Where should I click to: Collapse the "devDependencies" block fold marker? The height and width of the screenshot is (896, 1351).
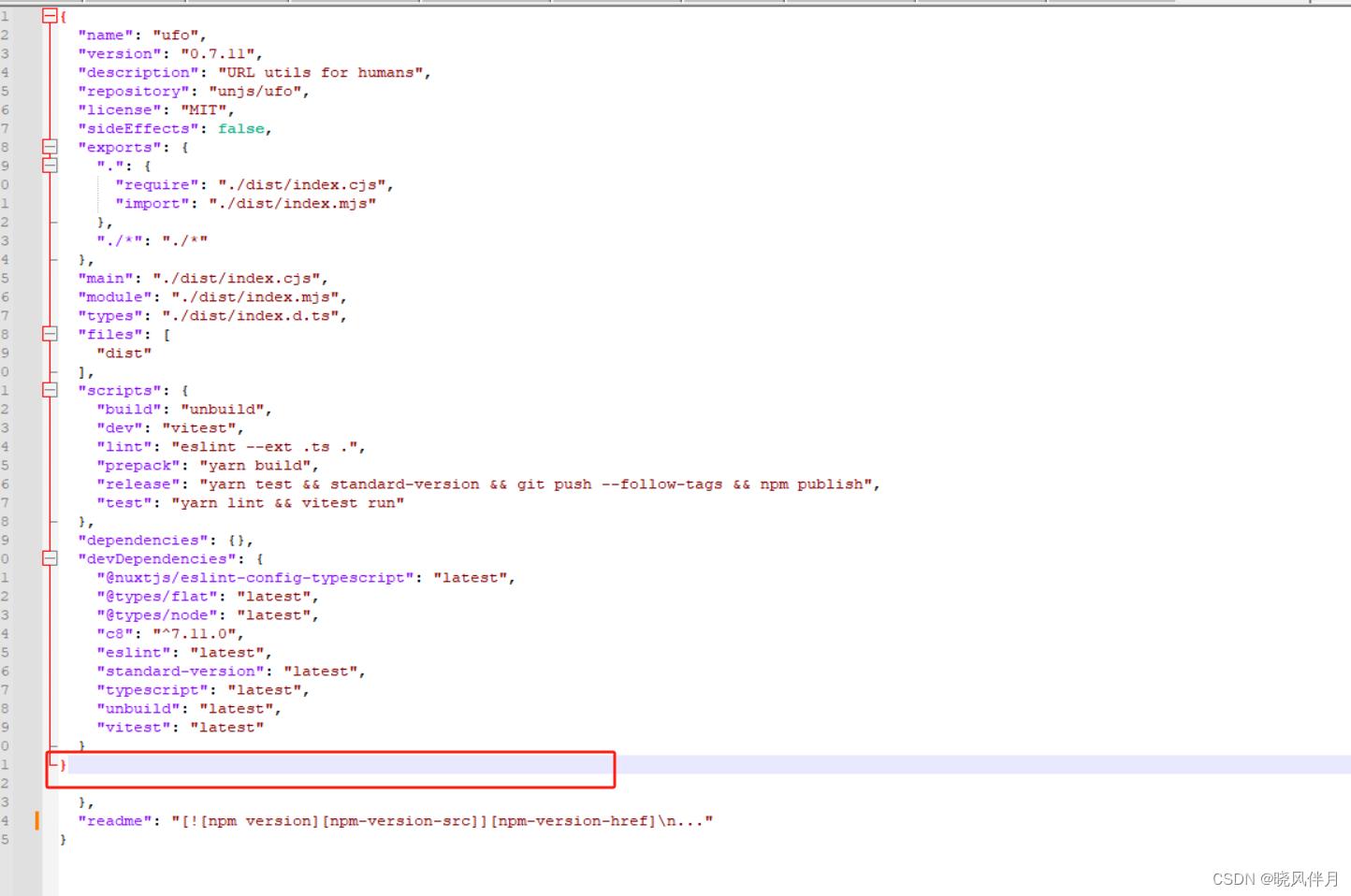click(50, 558)
